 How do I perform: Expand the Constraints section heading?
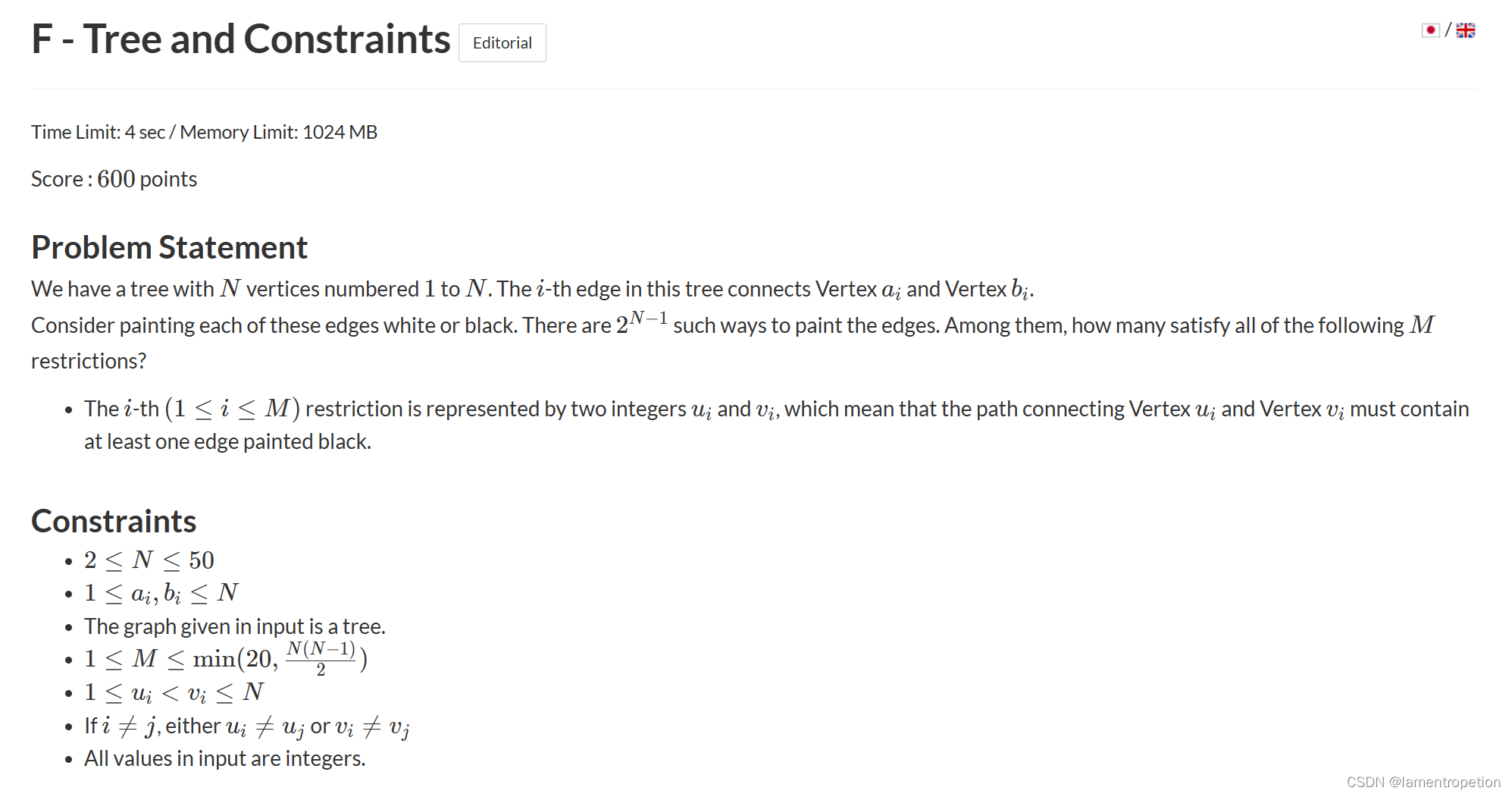click(x=114, y=521)
